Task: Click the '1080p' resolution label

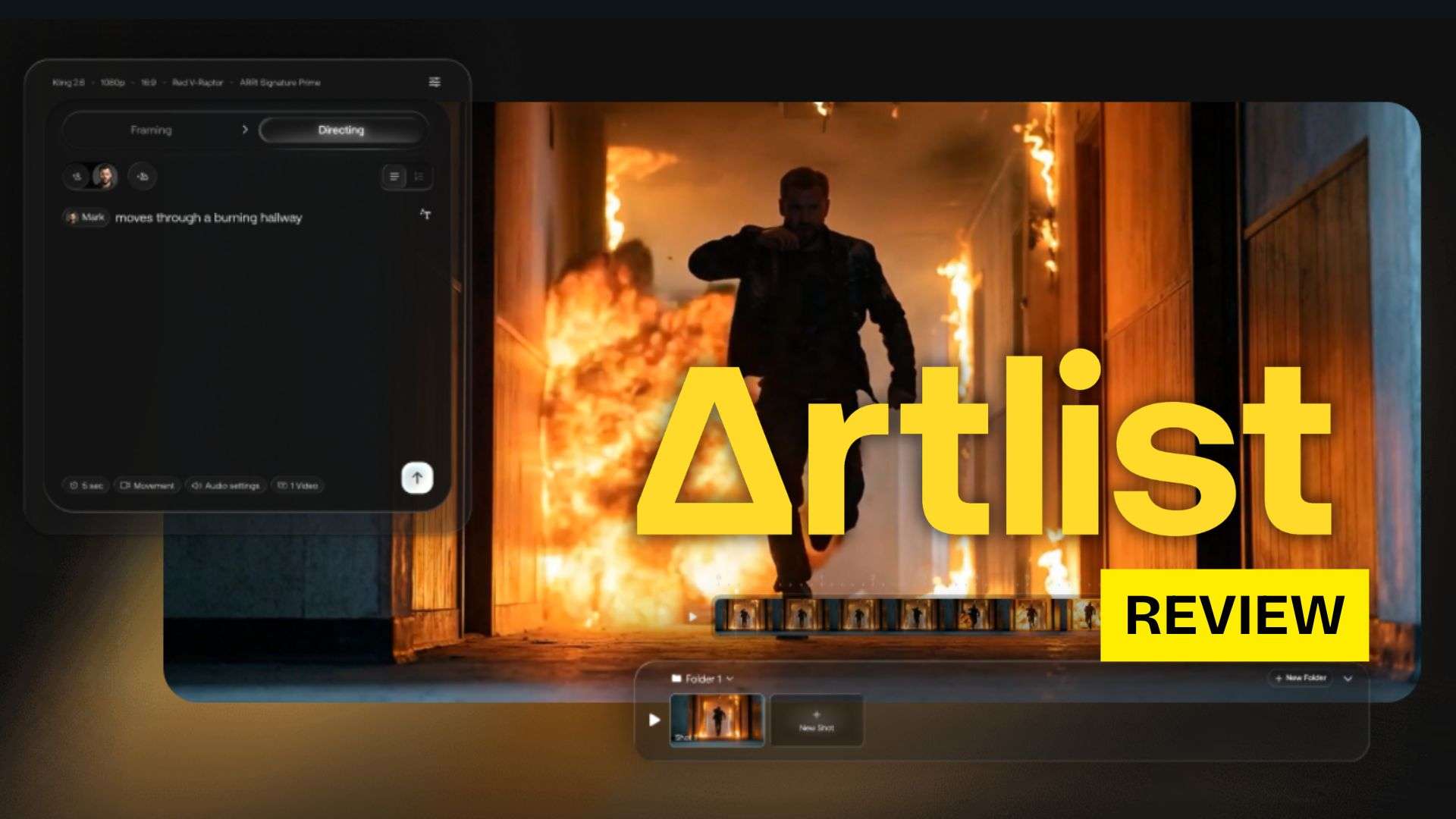Action: click(112, 83)
